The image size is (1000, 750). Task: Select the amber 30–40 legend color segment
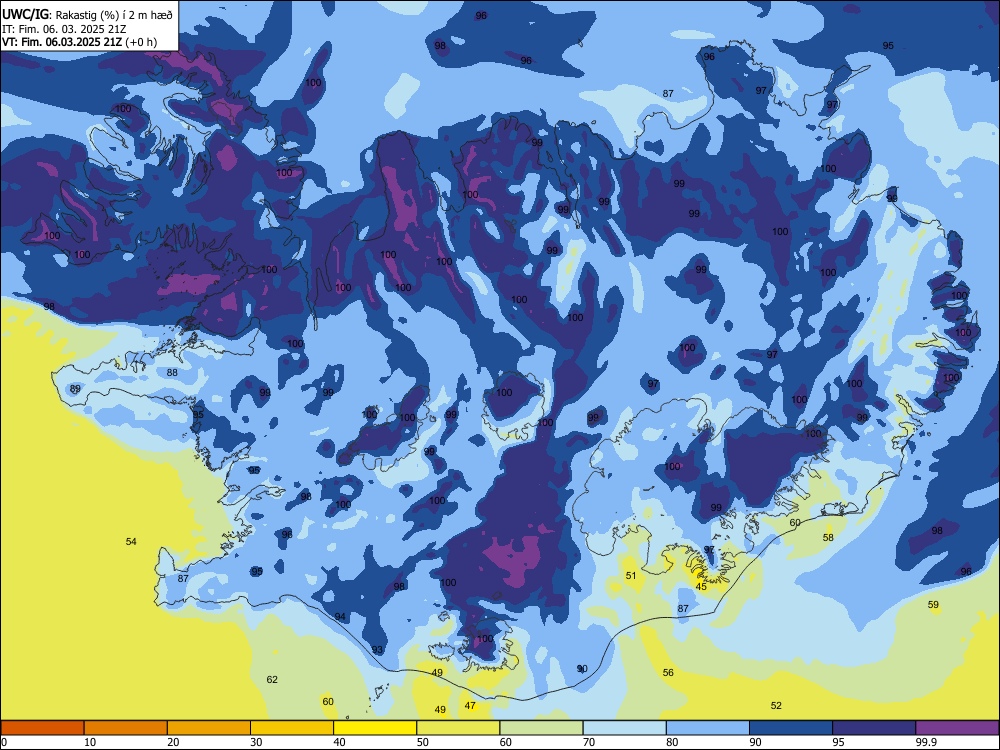pyautogui.click(x=292, y=728)
